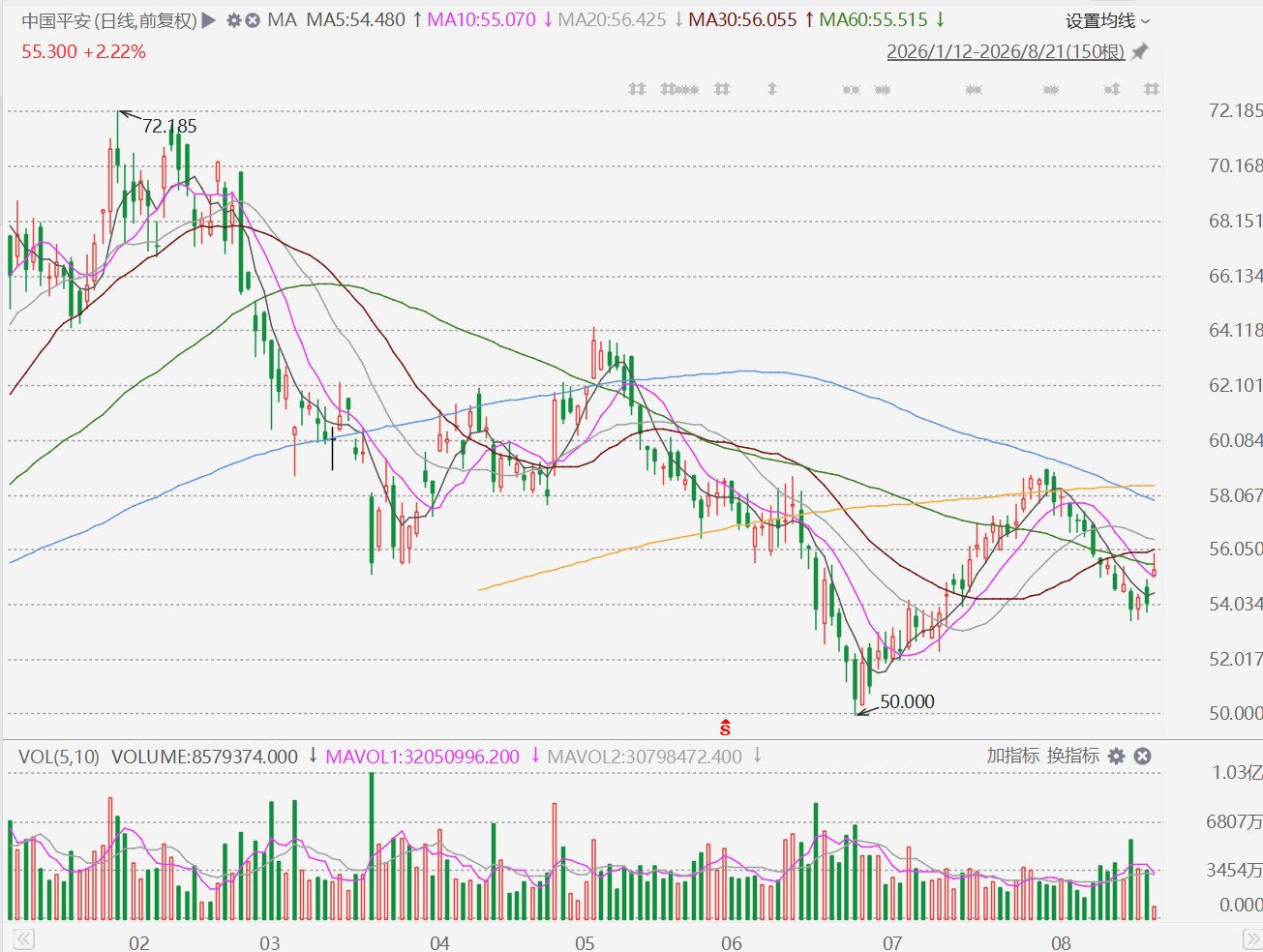Image resolution: width=1263 pixels, height=952 pixels.
Task: Click the 换指标 button
Action: point(1072,756)
